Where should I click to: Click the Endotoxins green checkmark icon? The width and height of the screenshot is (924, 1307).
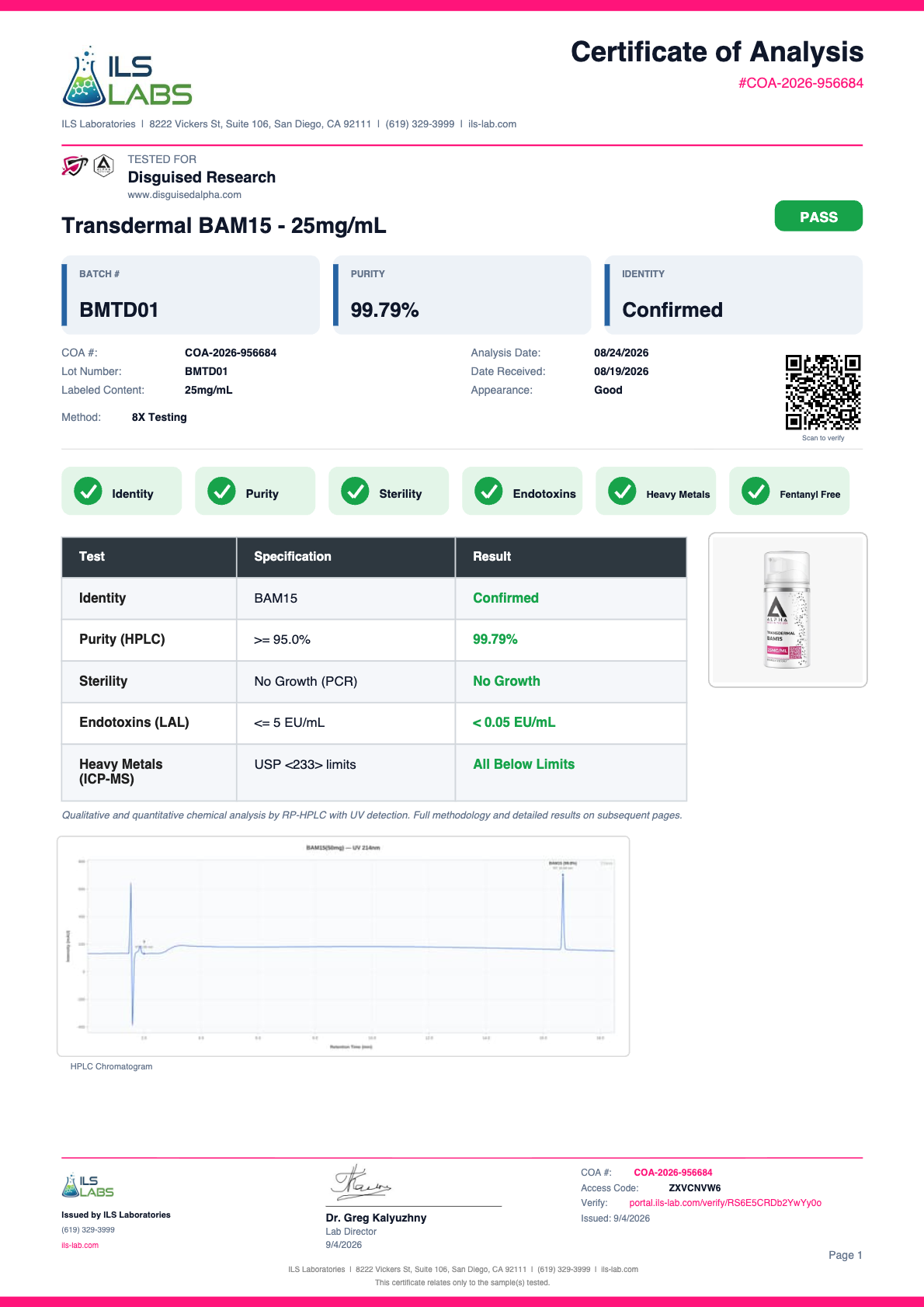tap(488, 491)
